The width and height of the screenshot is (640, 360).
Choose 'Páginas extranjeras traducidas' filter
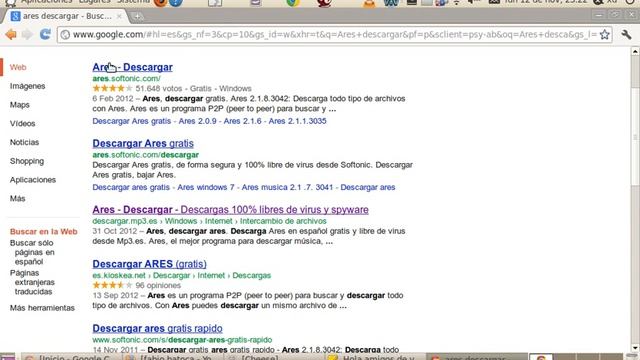(x=32, y=282)
